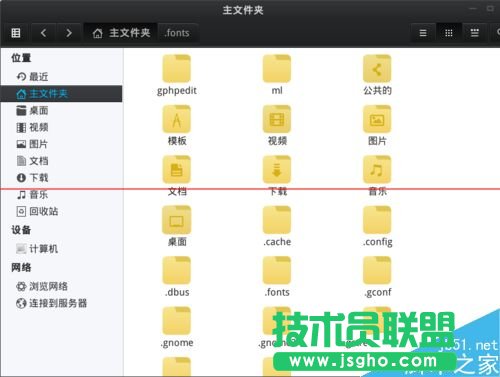
Task: Select the 视频 folder icon in file area
Action: pos(277,119)
